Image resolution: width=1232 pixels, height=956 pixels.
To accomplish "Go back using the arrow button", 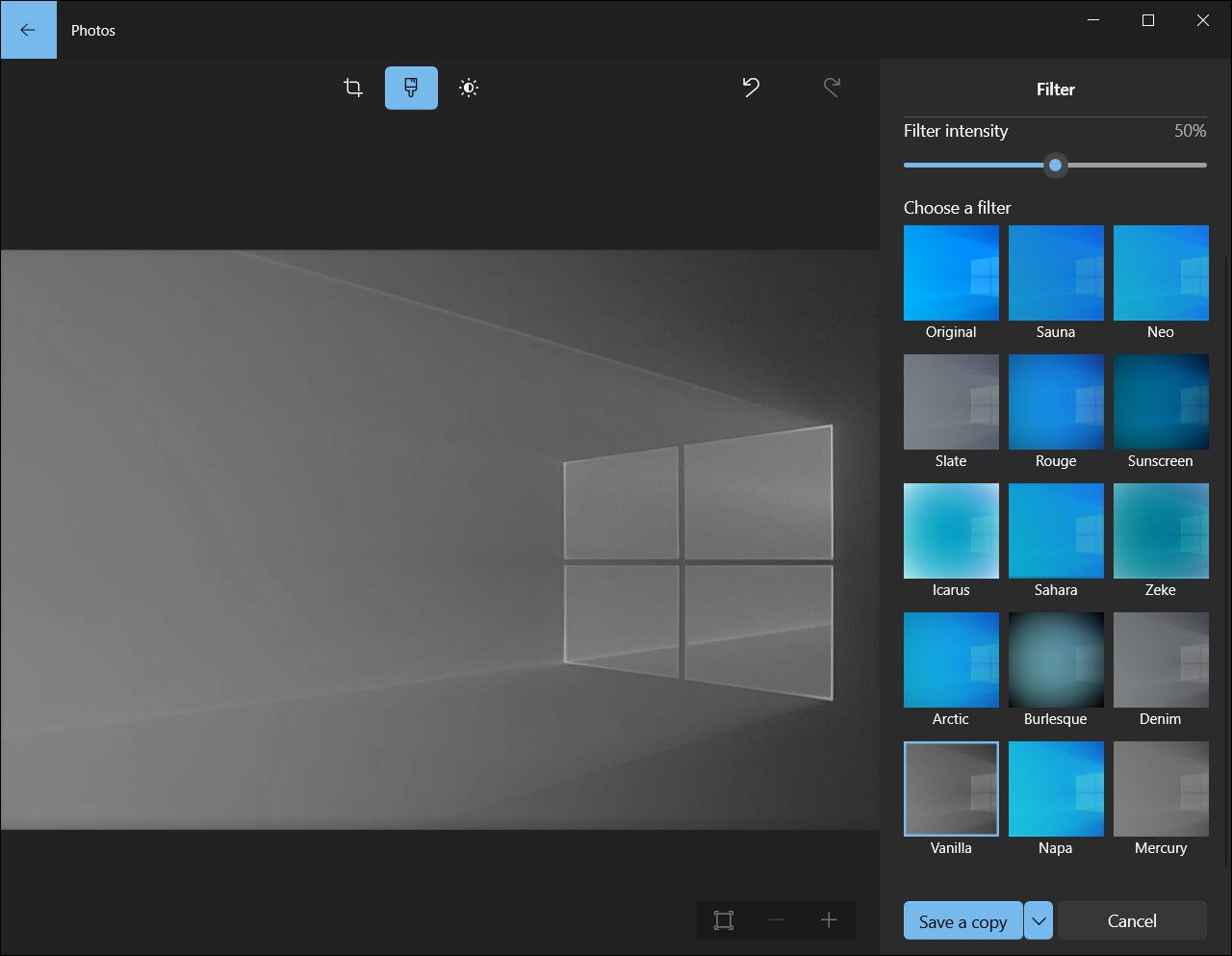I will (x=28, y=30).
